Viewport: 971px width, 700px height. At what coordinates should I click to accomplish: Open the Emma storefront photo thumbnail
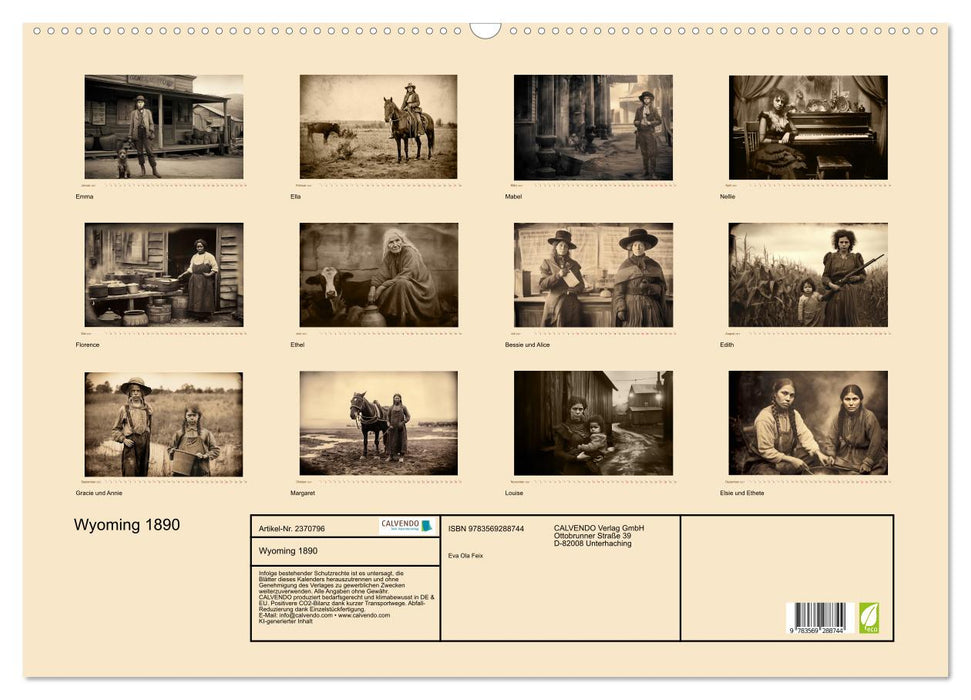click(x=164, y=127)
